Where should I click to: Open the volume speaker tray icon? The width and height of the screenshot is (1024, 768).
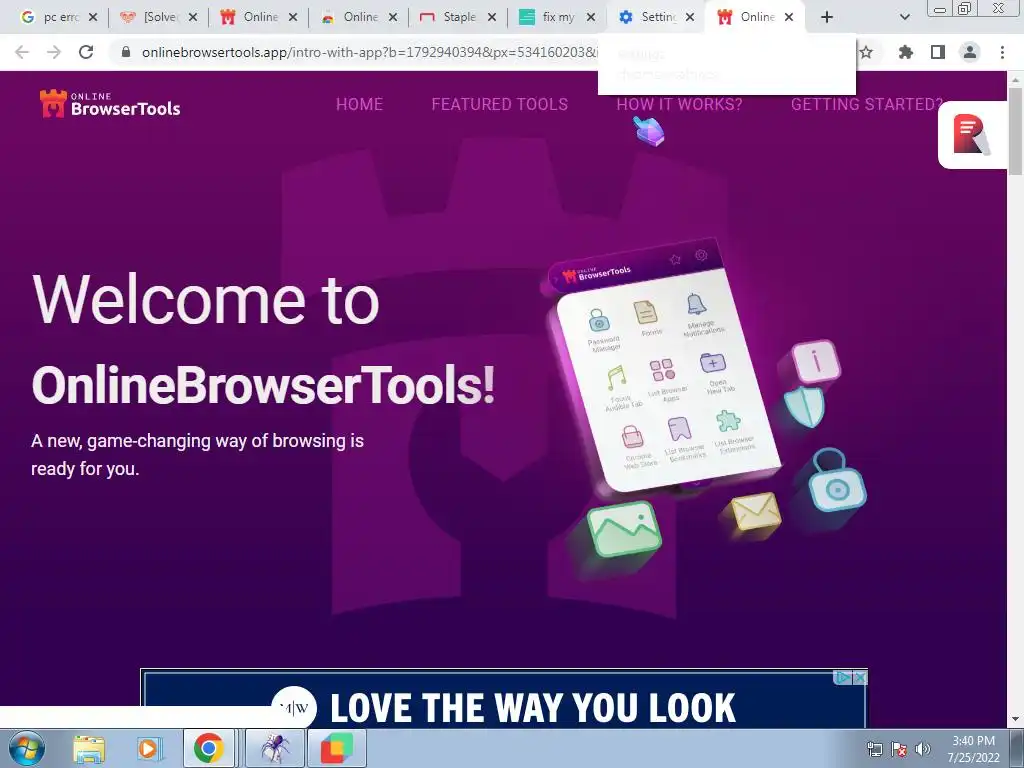[x=923, y=749]
